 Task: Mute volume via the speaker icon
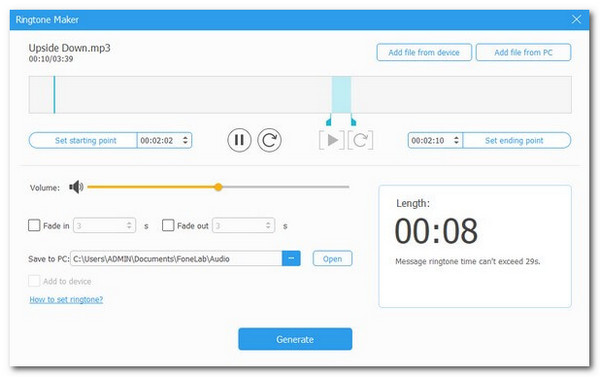pyautogui.click(x=76, y=187)
